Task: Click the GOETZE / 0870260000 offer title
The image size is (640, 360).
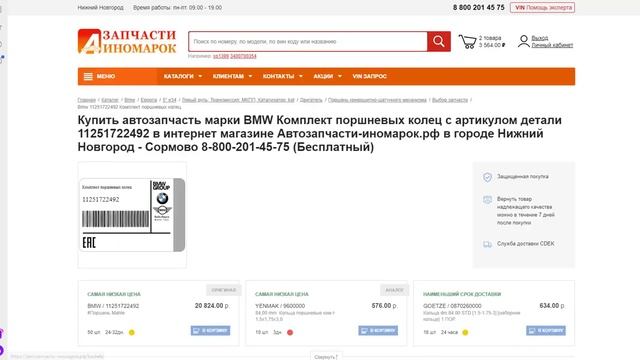Action: 452,306
